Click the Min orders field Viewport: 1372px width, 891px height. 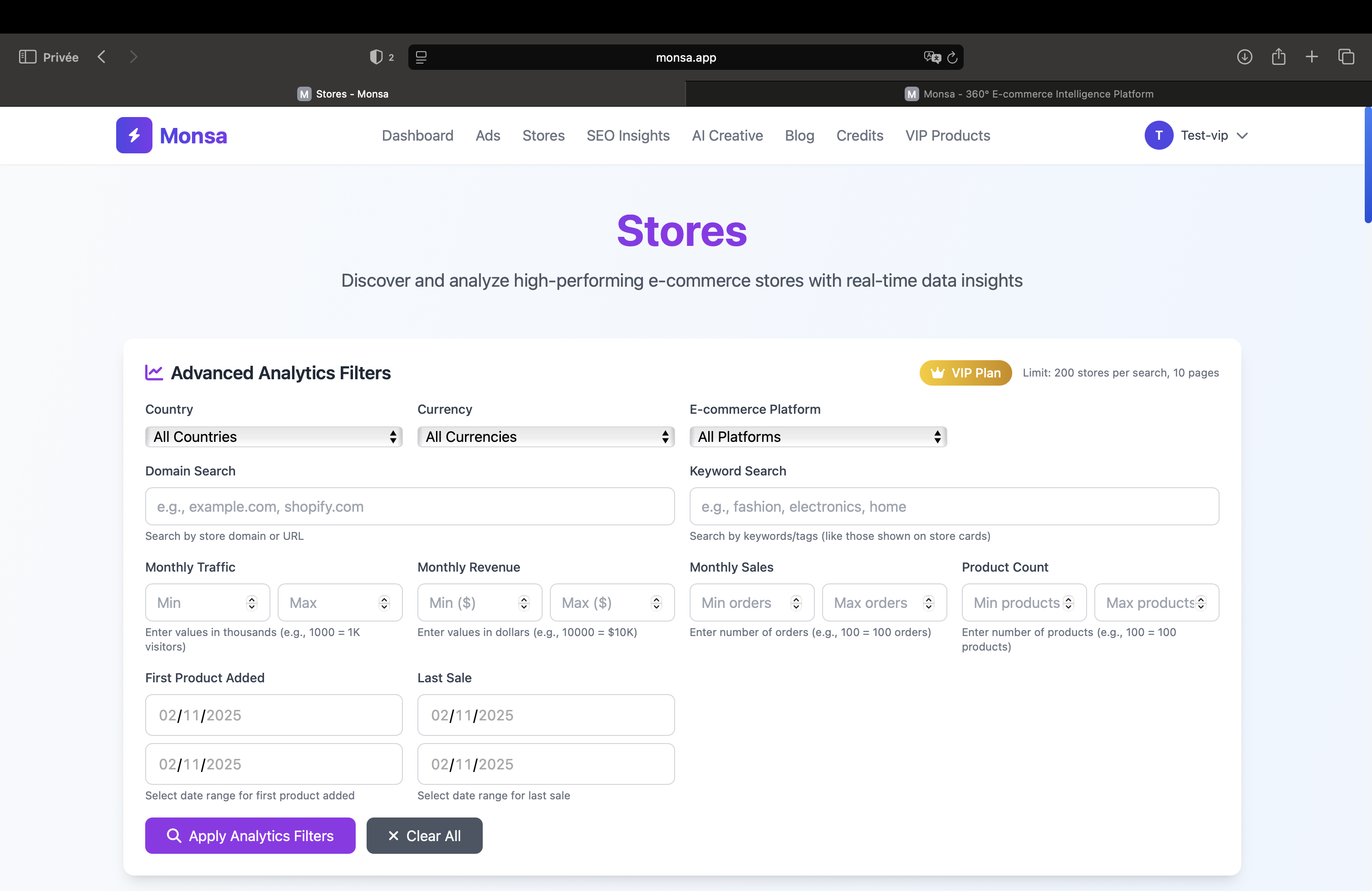tap(752, 602)
